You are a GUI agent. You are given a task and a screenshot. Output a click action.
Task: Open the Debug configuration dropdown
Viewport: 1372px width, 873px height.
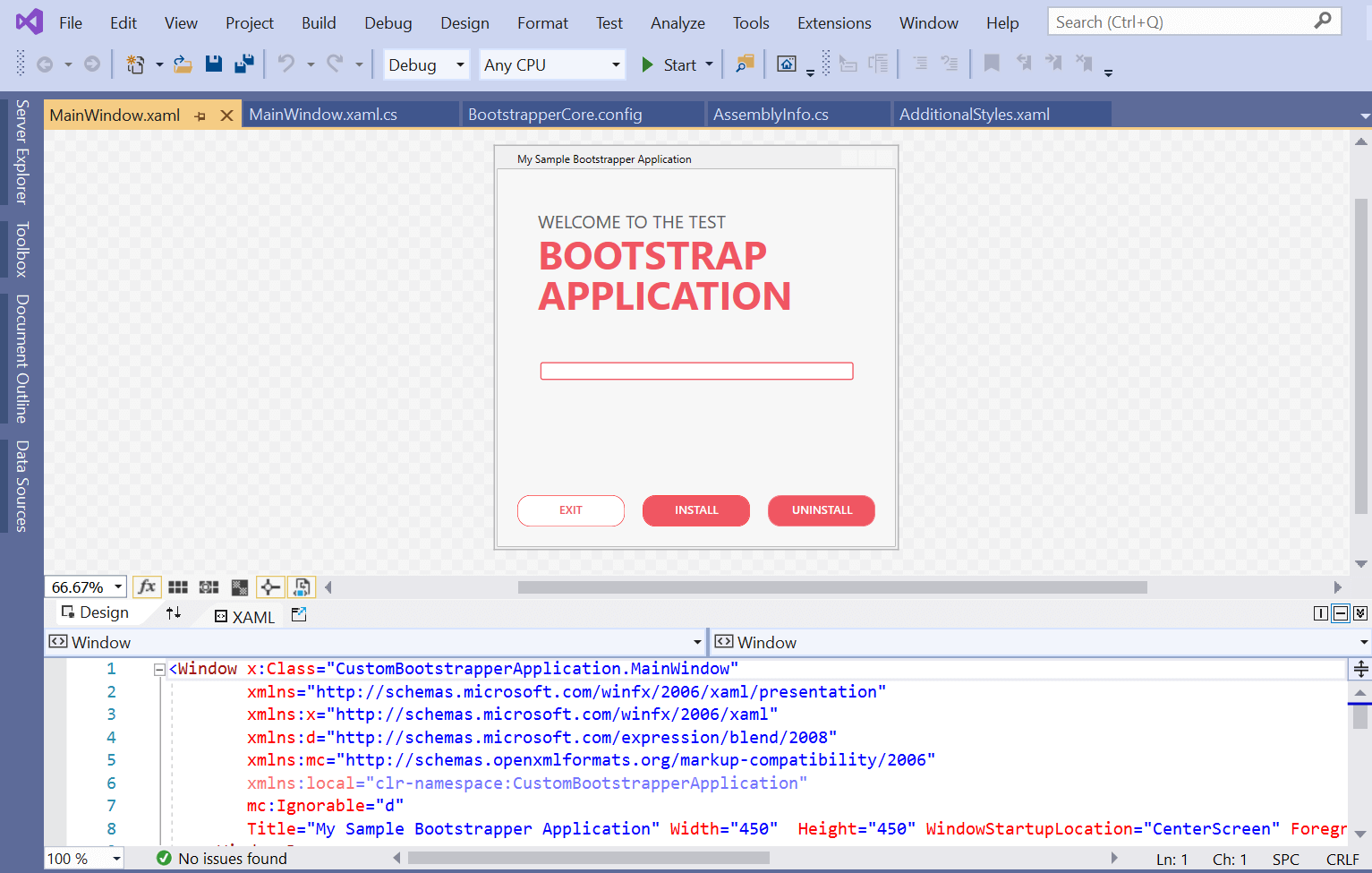(x=426, y=64)
